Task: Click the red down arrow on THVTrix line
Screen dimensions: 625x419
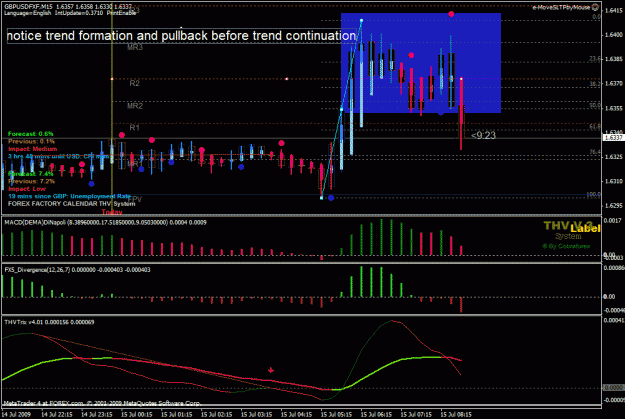Action: click(x=271, y=370)
